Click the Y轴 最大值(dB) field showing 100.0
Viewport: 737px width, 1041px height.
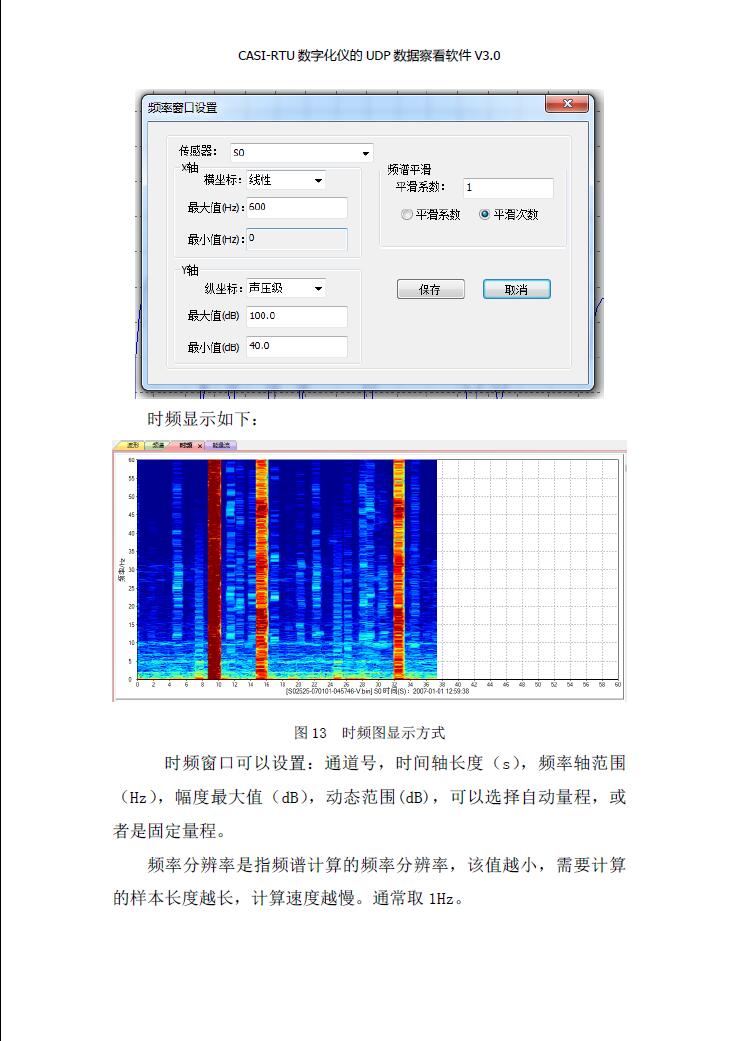click(297, 317)
